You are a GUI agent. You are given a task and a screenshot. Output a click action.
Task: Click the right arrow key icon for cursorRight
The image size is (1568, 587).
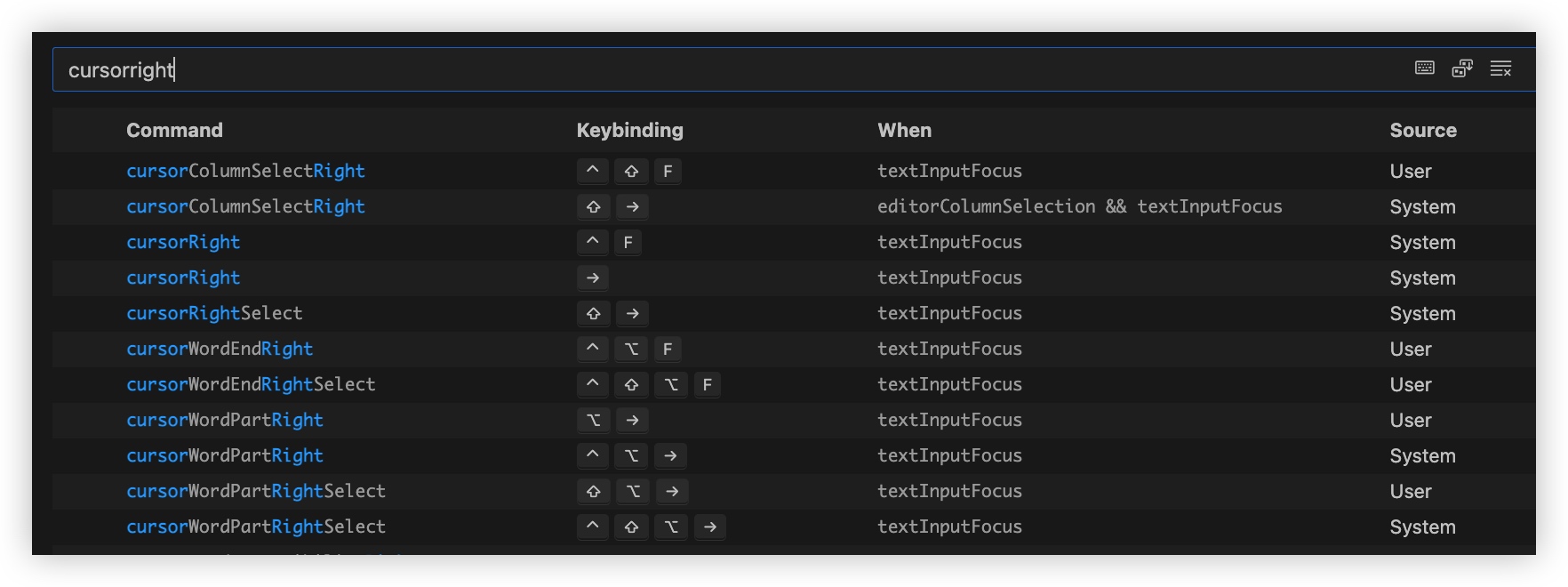[593, 277]
